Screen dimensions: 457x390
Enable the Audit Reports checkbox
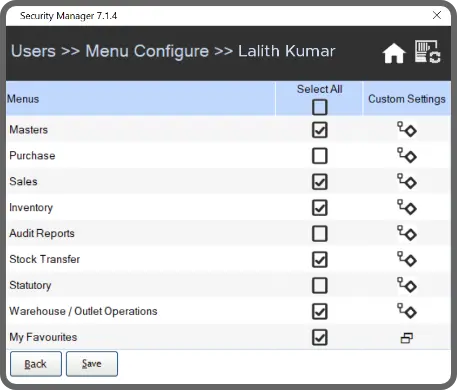(320, 233)
